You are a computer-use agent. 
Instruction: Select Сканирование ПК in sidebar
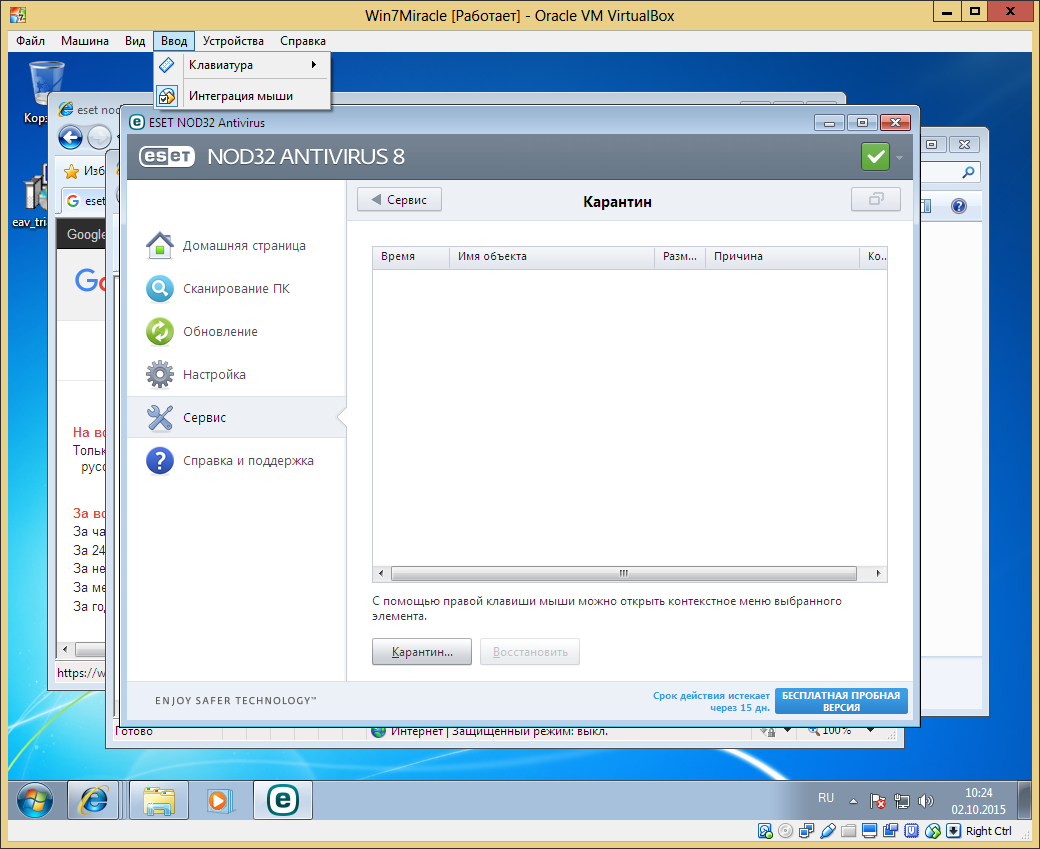pyautogui.click(x=236, y=289)
